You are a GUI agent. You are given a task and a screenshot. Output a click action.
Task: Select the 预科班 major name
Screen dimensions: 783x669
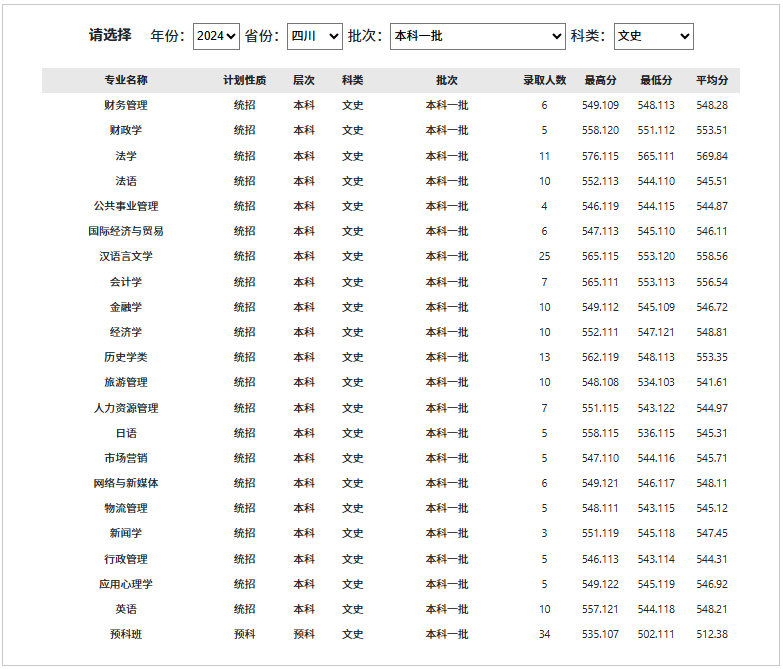[x=126, y=635]
